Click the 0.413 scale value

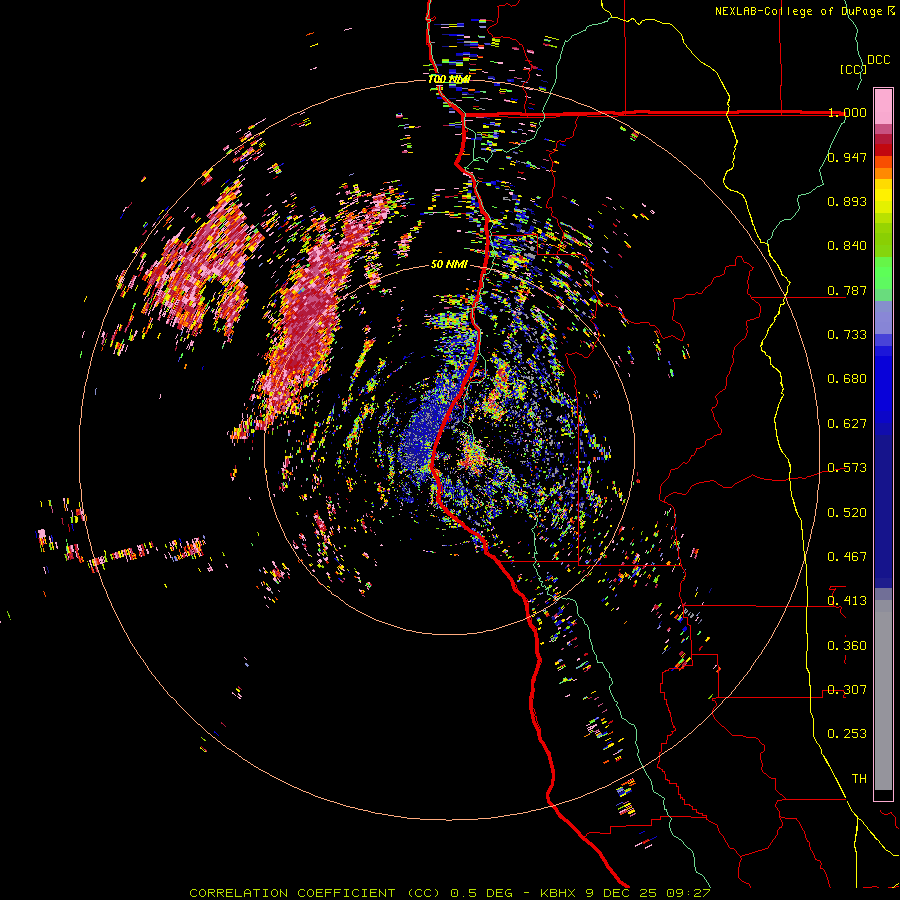coord(847,601)
